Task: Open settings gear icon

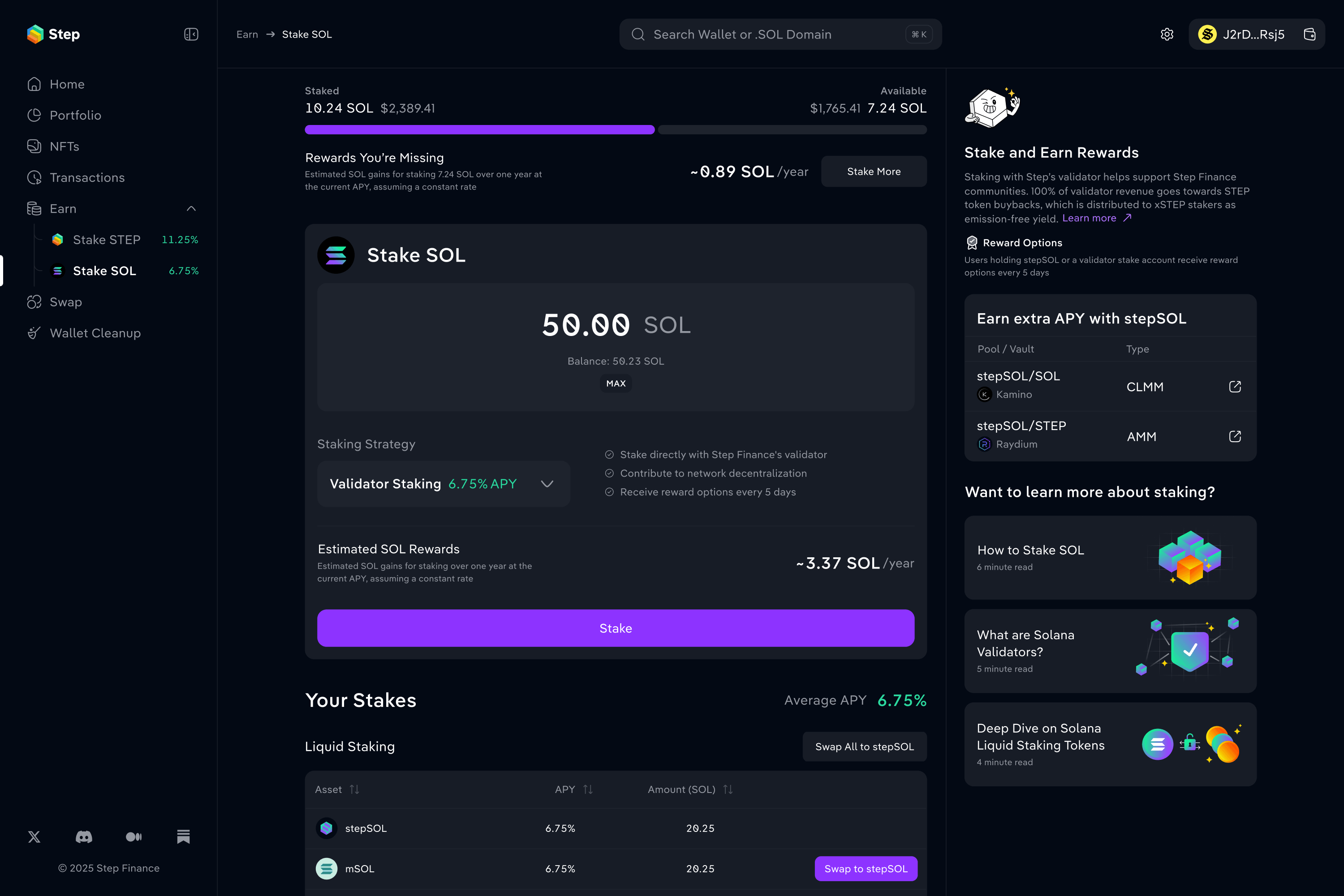Action: [x=1167, y=34]
